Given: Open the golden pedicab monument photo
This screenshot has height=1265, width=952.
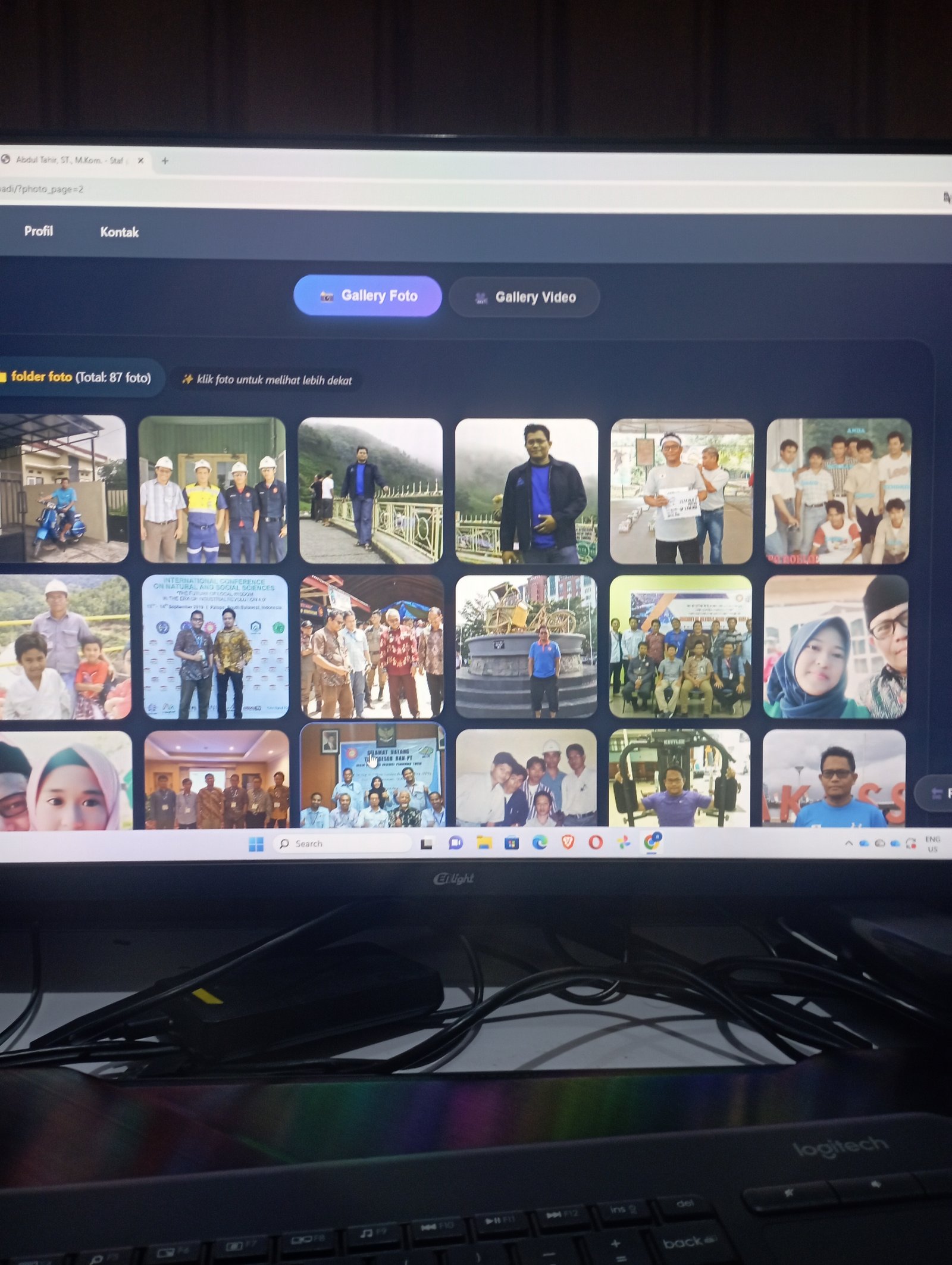Looking at the screenshot, I should click(x=526, y=646).
